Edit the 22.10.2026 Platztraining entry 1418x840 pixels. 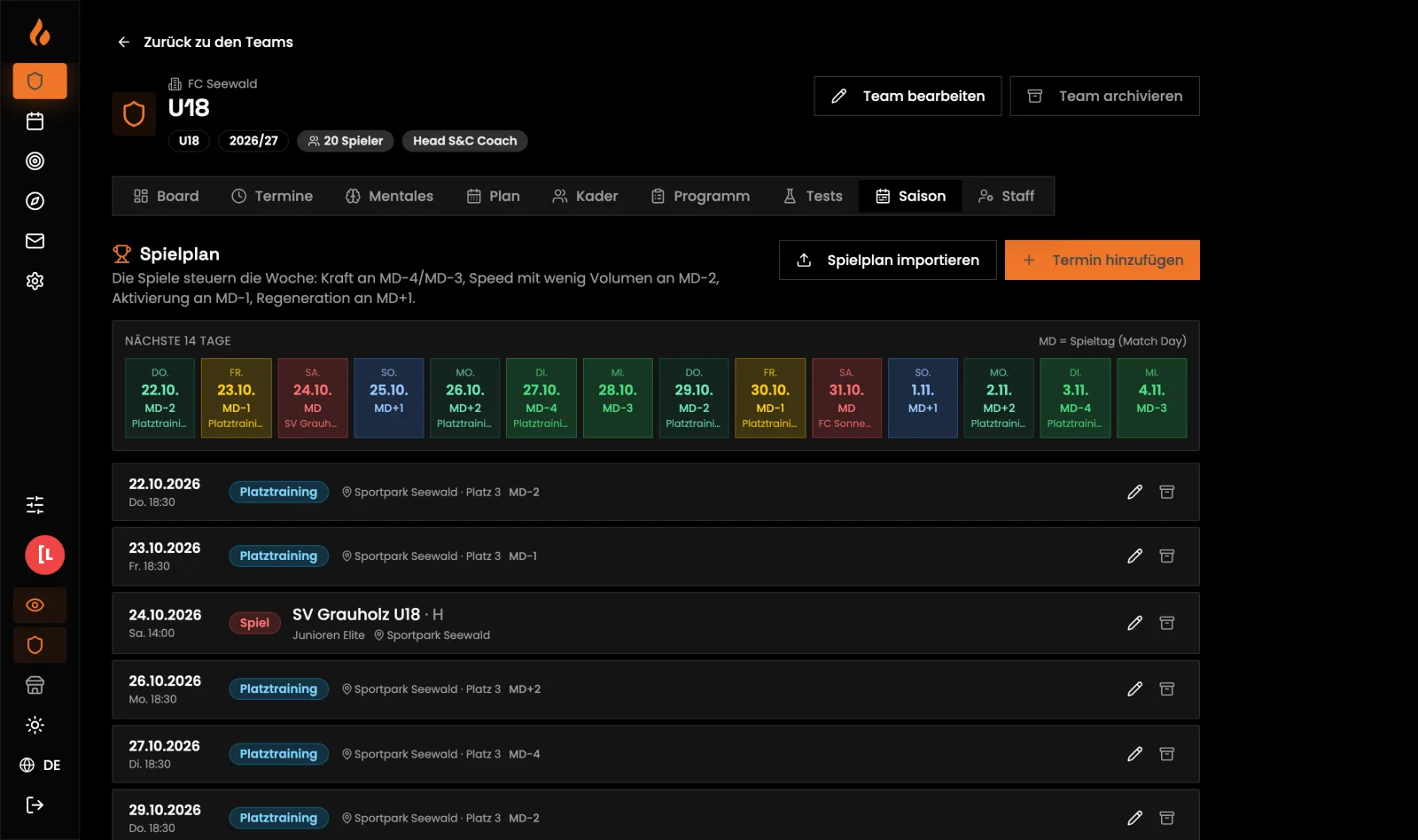1134,492
